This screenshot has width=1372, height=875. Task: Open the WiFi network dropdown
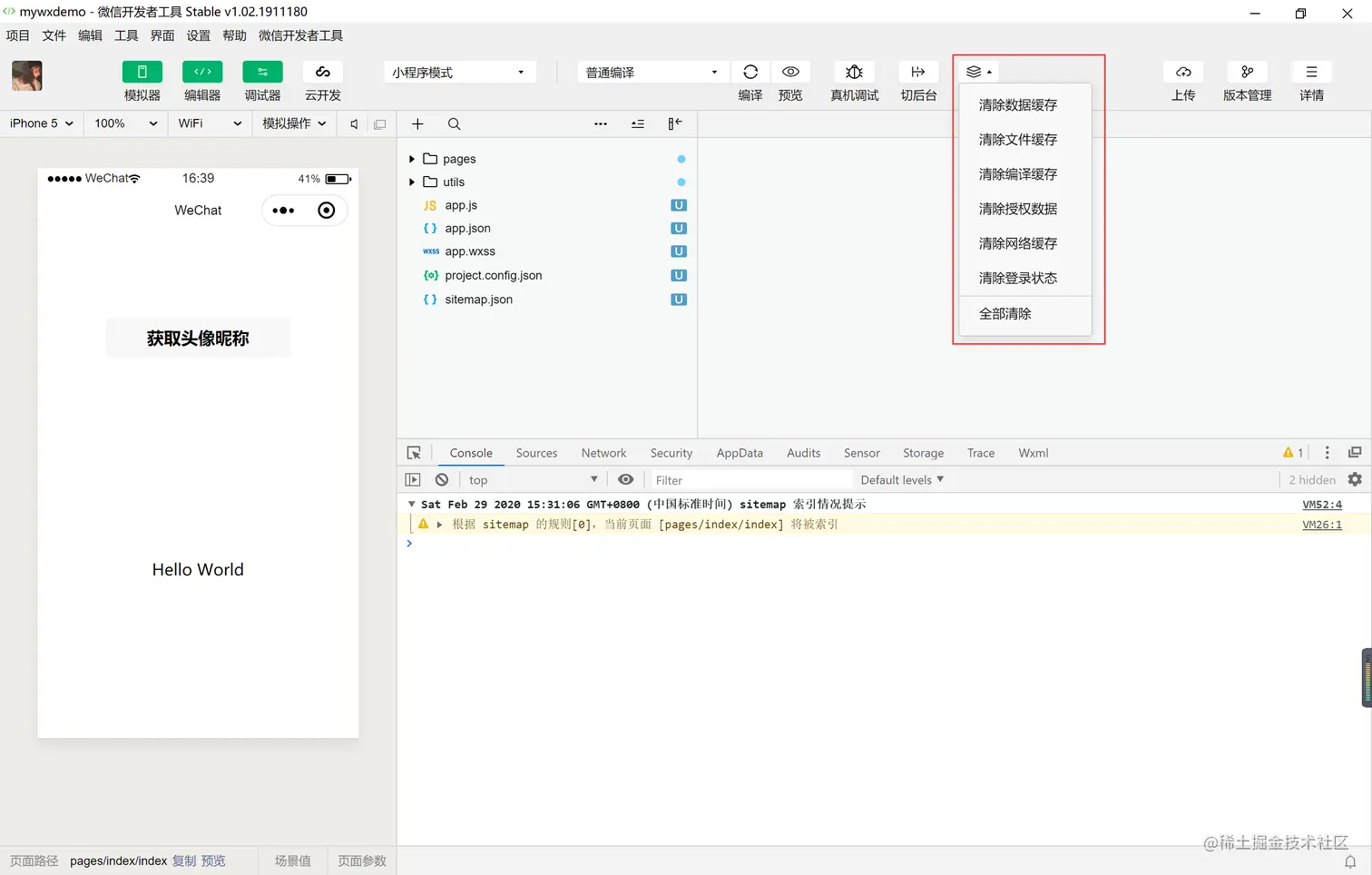pos(211,123)
